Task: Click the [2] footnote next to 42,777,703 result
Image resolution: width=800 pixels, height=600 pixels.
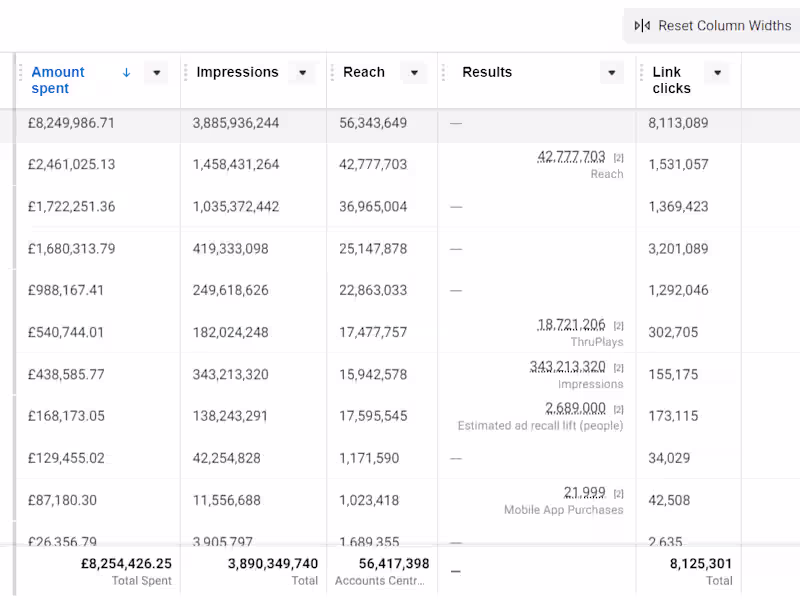Action: click(x=618, y=158)
